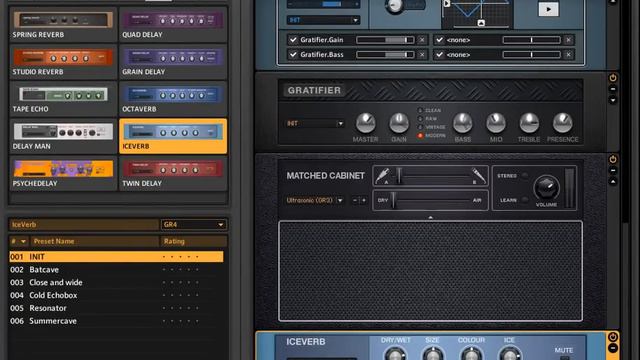Load the 005 Resonator preset
Screen dimensions: 640x360
(x=116, y=308)
